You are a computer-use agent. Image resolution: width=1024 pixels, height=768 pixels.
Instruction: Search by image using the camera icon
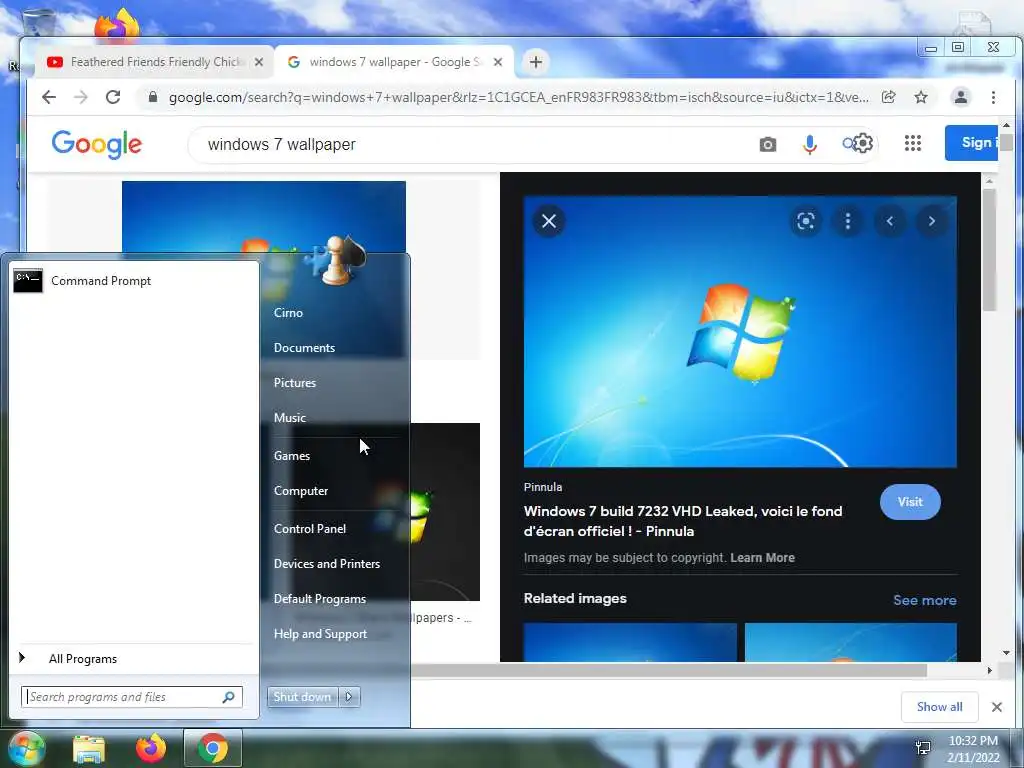[768, 144]
